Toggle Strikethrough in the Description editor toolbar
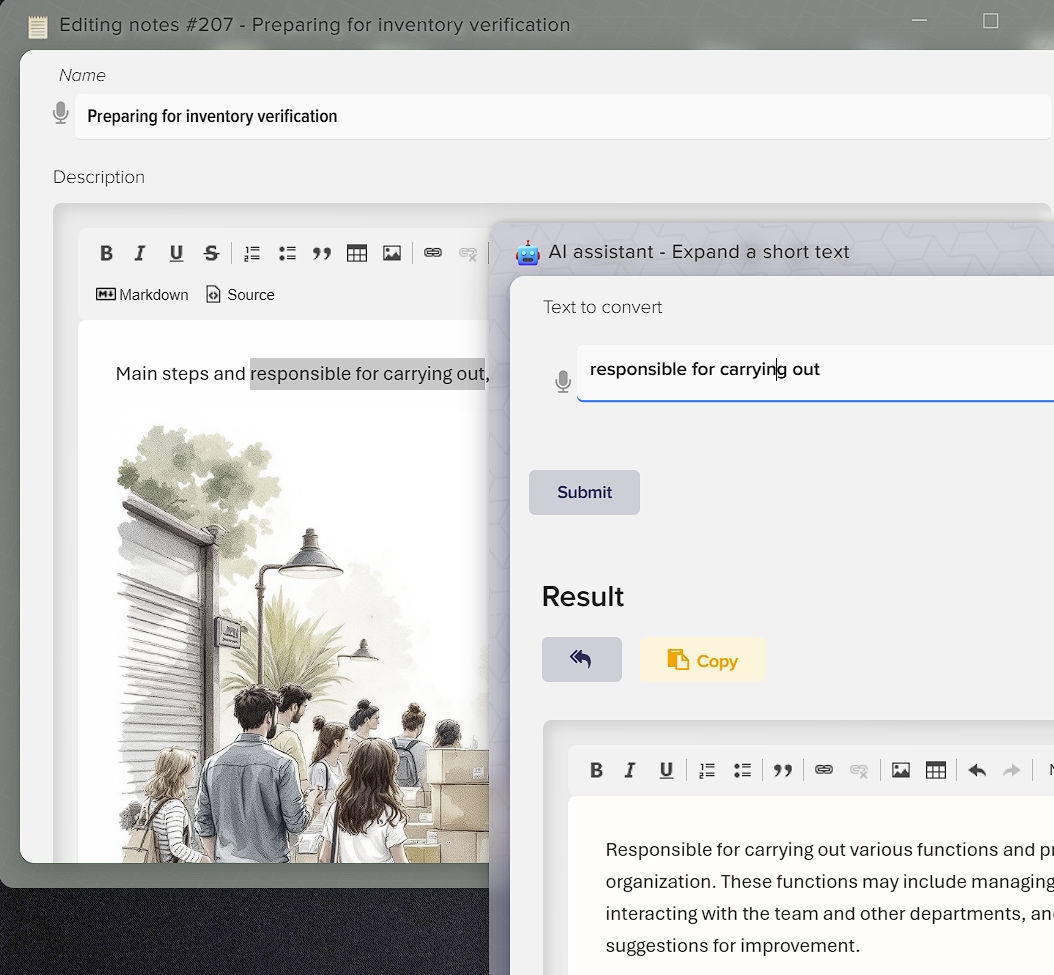The width and height of the screenshot is (1054, 975). pyautogui.click(x=212, y=254)
